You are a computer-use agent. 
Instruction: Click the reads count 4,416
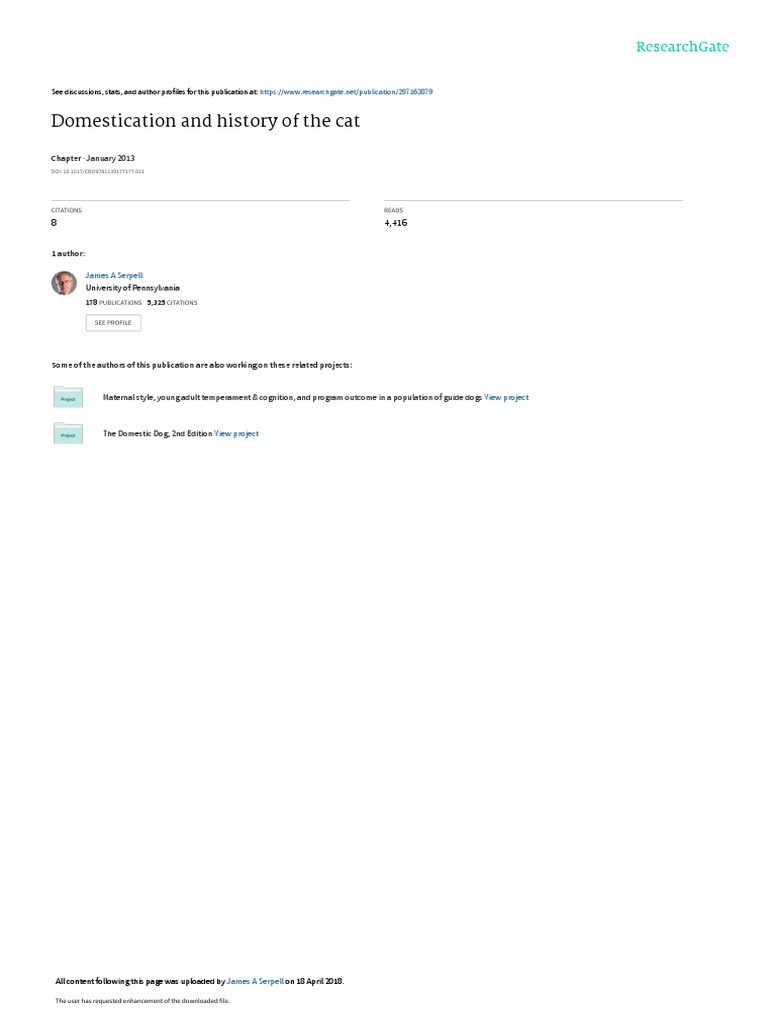396,223
